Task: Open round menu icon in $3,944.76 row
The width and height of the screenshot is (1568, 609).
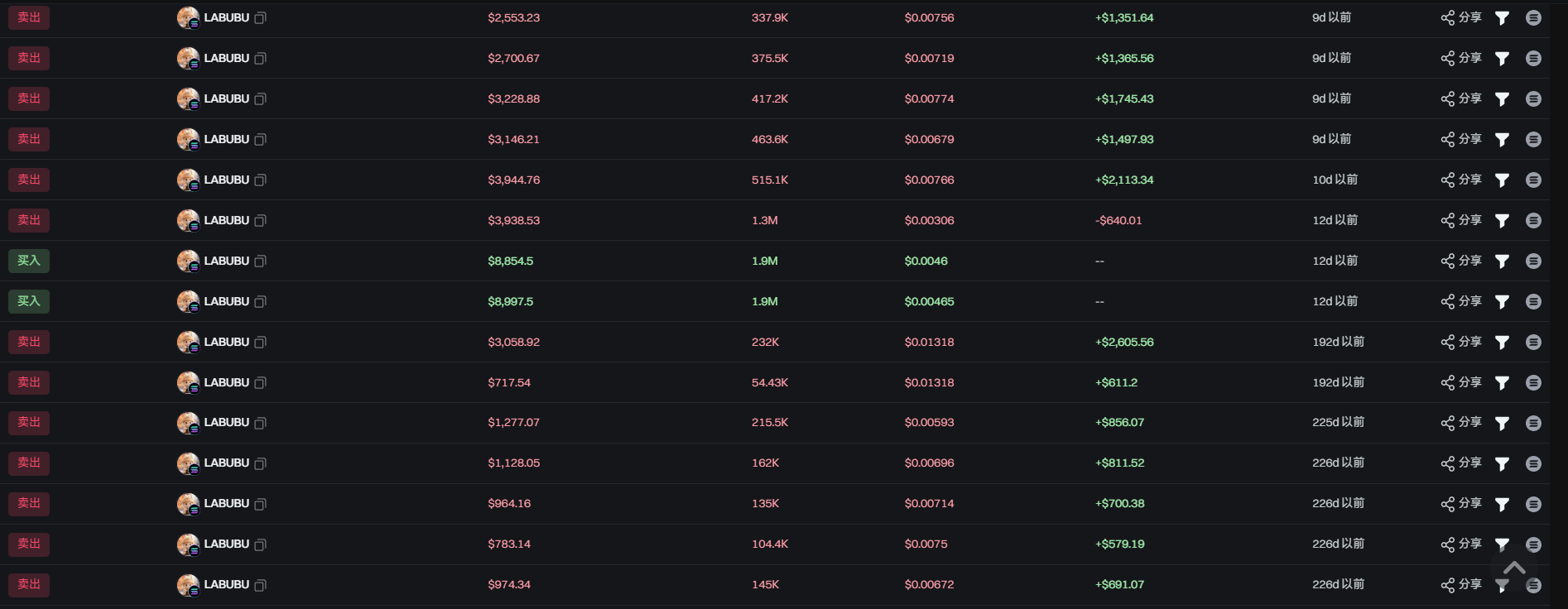Action: pyautogui.click(x=1533, y=180)
